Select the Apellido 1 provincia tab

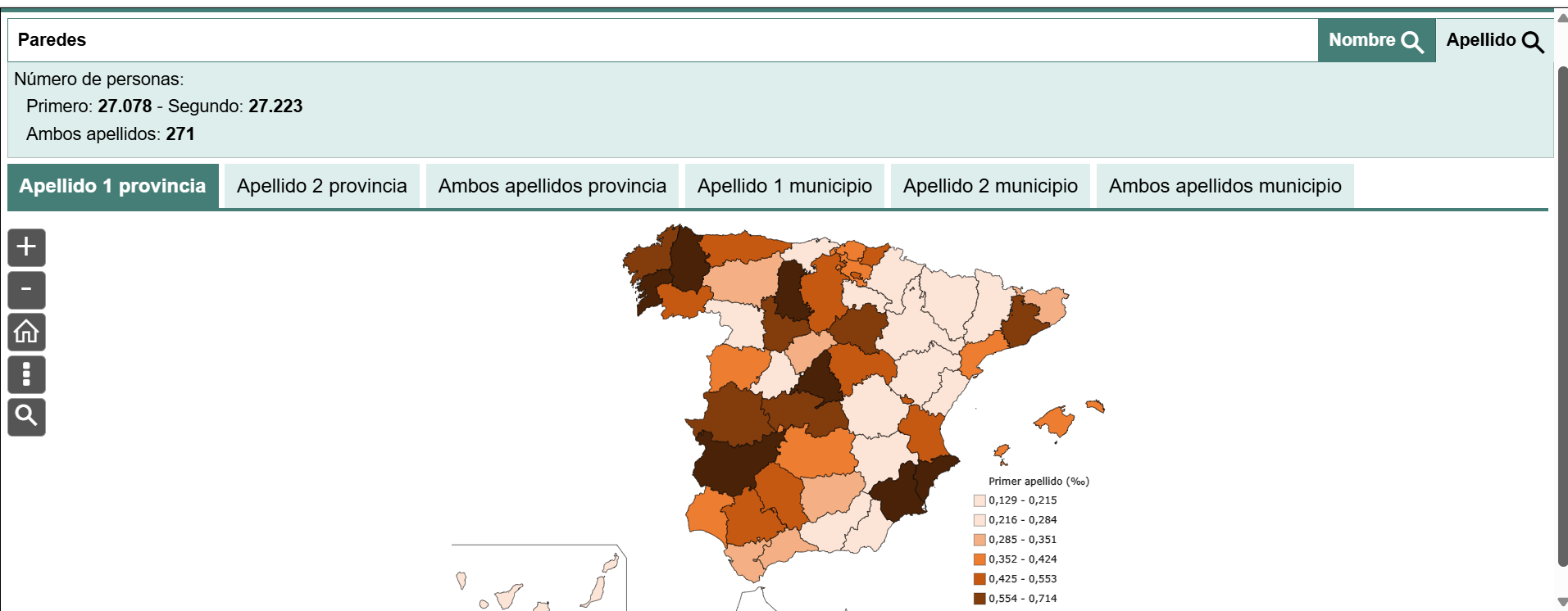[x=113, y=186]
